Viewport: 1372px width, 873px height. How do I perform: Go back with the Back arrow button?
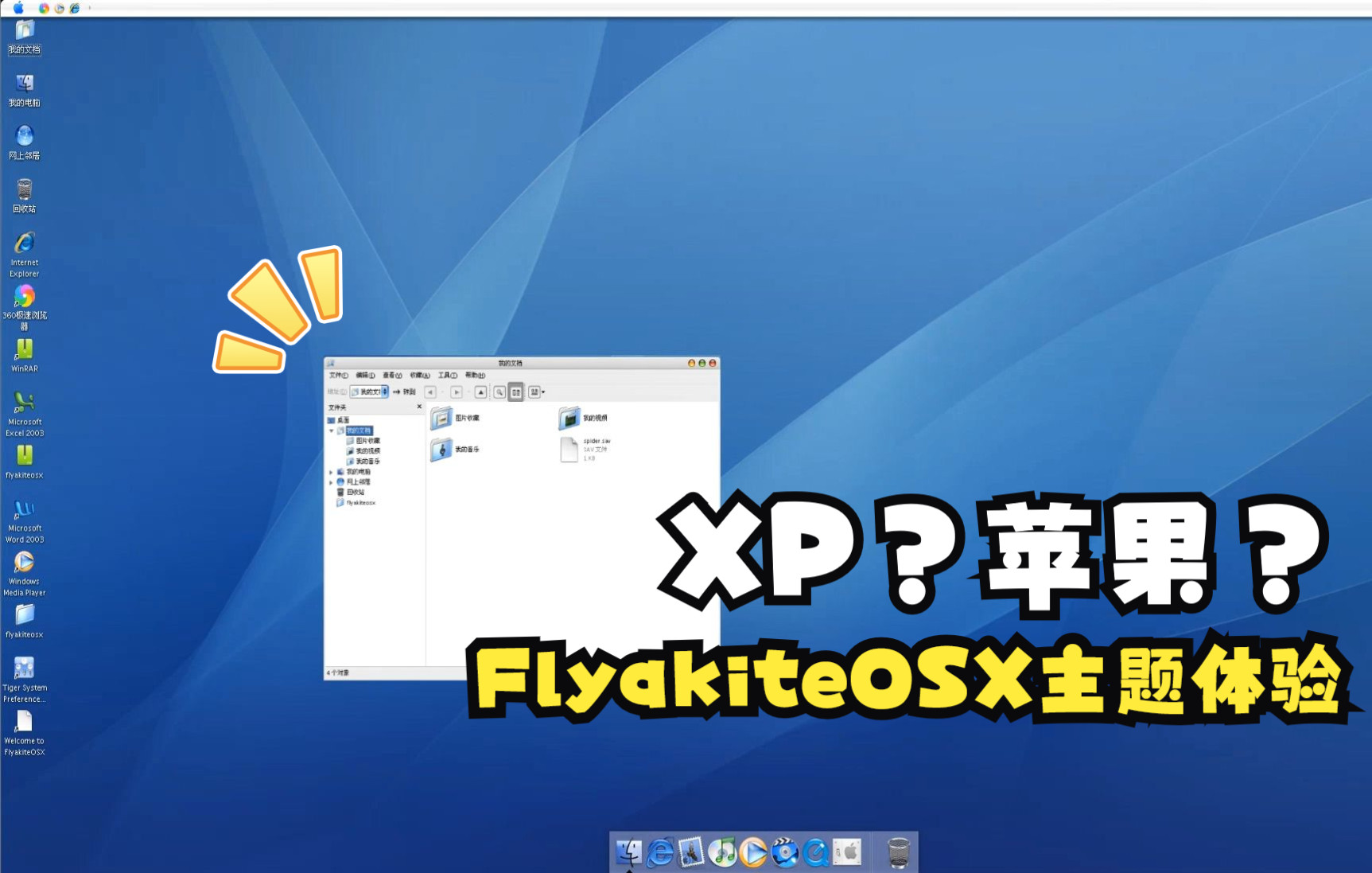tap(430, 392)
